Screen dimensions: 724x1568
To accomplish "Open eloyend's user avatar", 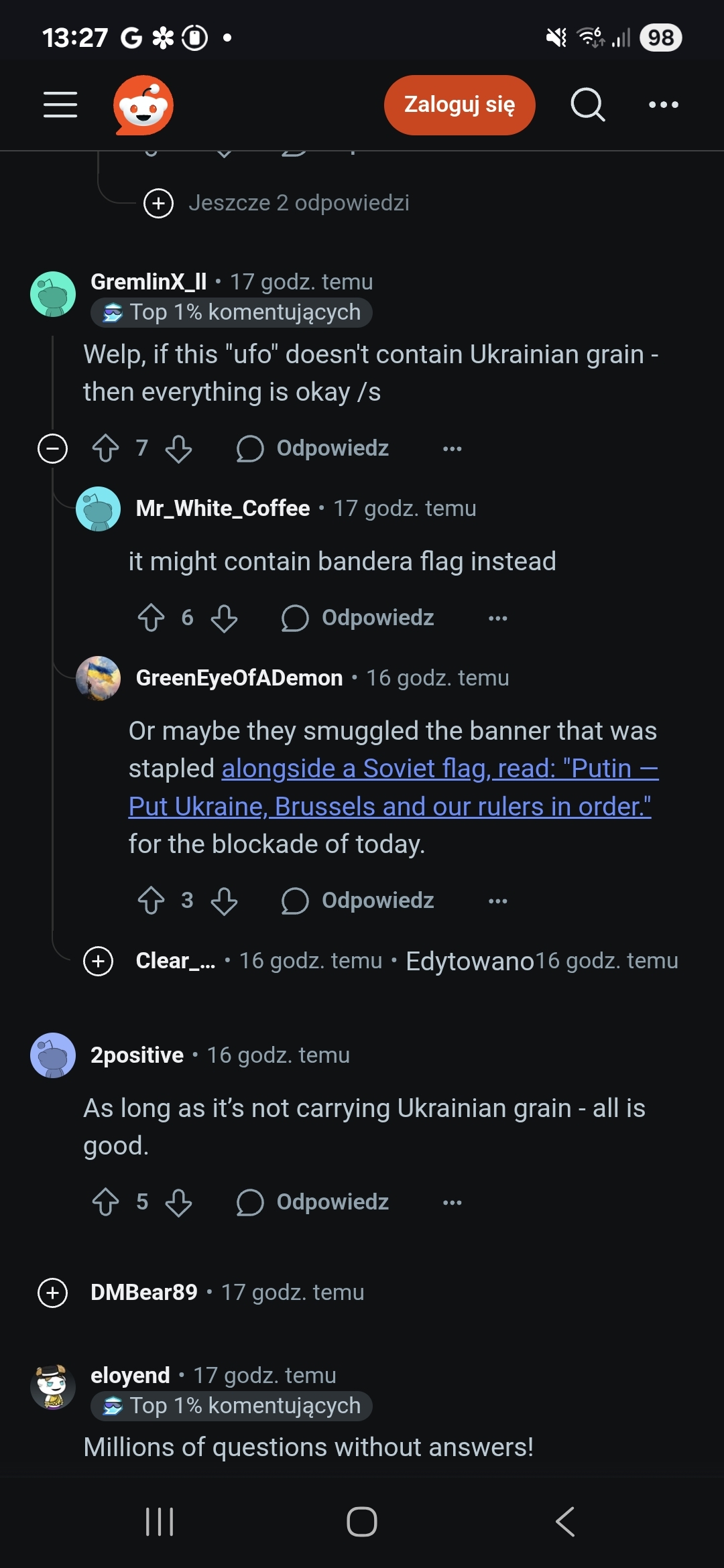I will tap(53, 1386).
